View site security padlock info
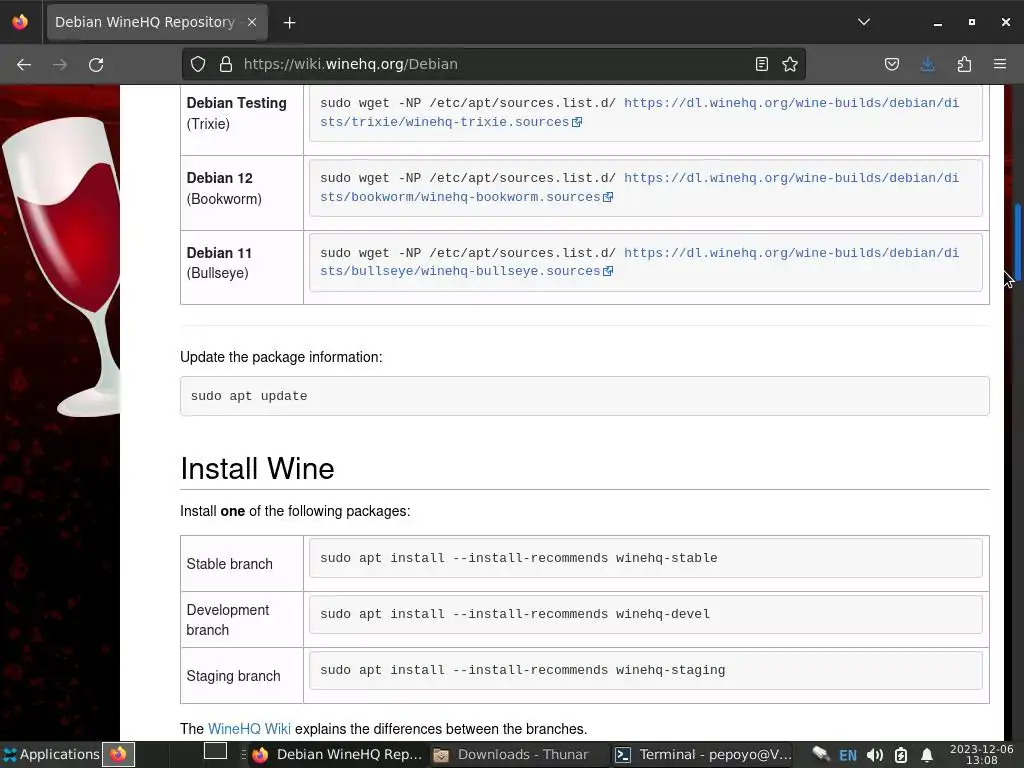 click(226, 64)
